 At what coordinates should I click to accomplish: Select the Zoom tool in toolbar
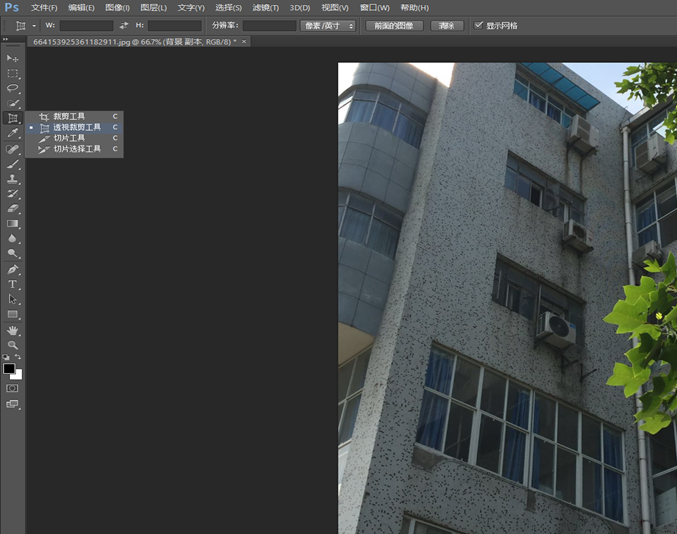click(13, 344)
